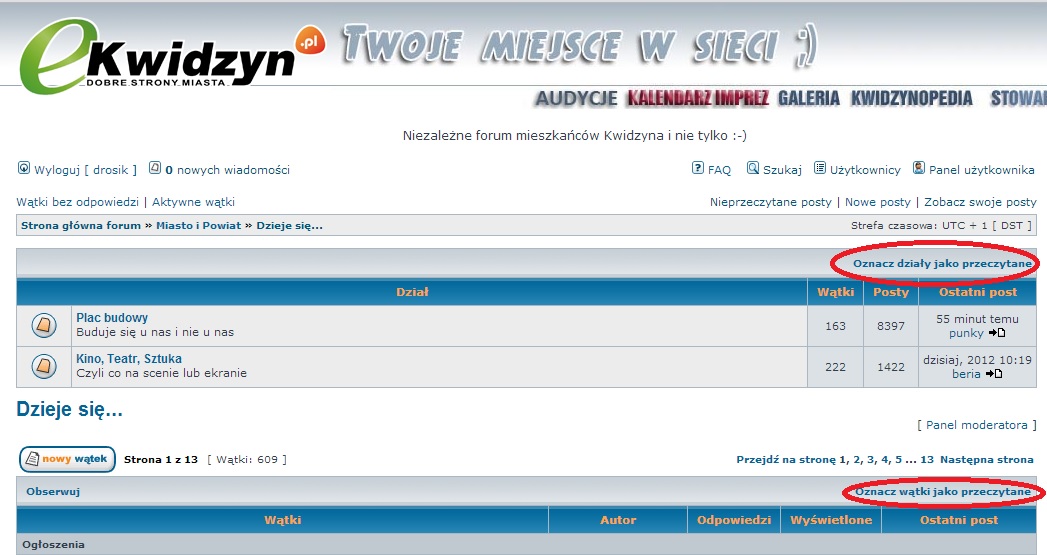The image size is (1047, 555).
Task: Click the FAQ help icon
Action: pyautogui.click(x=698, y=169)
